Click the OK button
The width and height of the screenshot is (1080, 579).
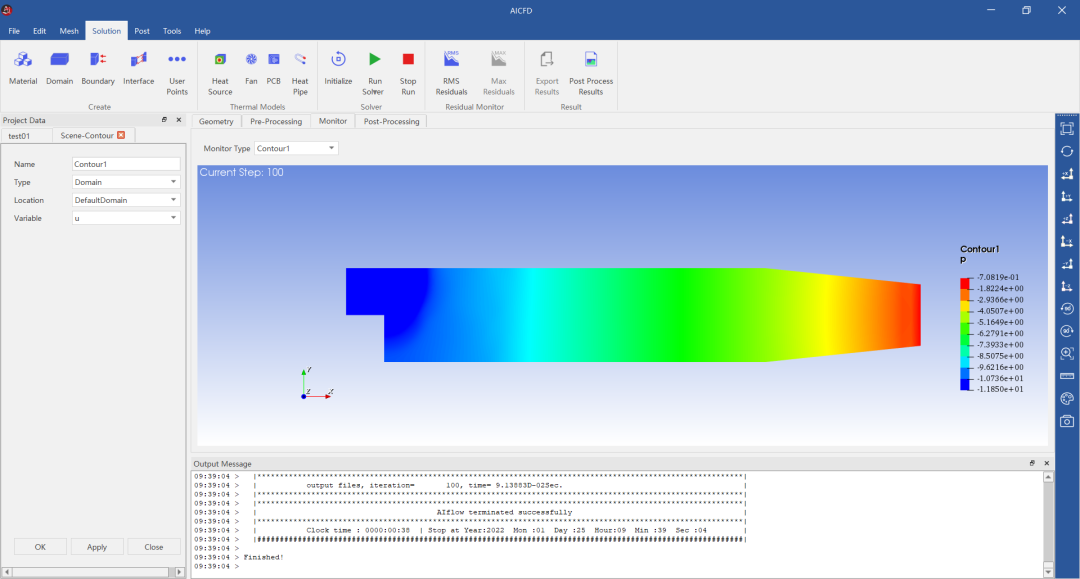pyautogui.click(x=40, y=547)
